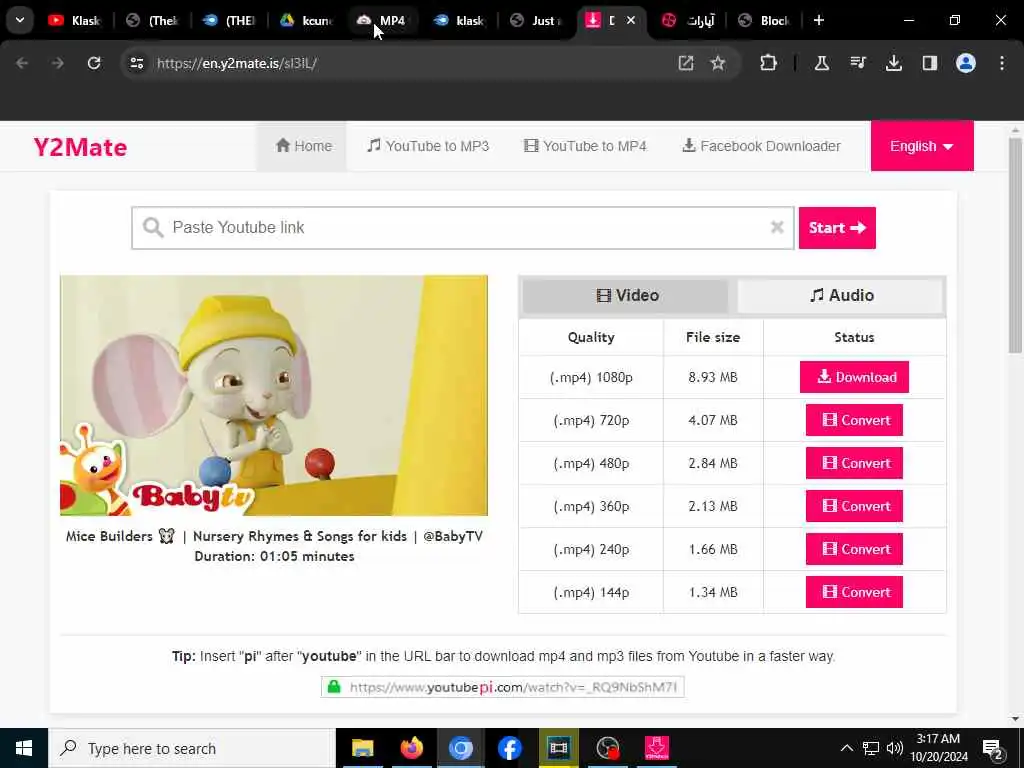Convert the 720p mp4 video

tap(854, 420)
